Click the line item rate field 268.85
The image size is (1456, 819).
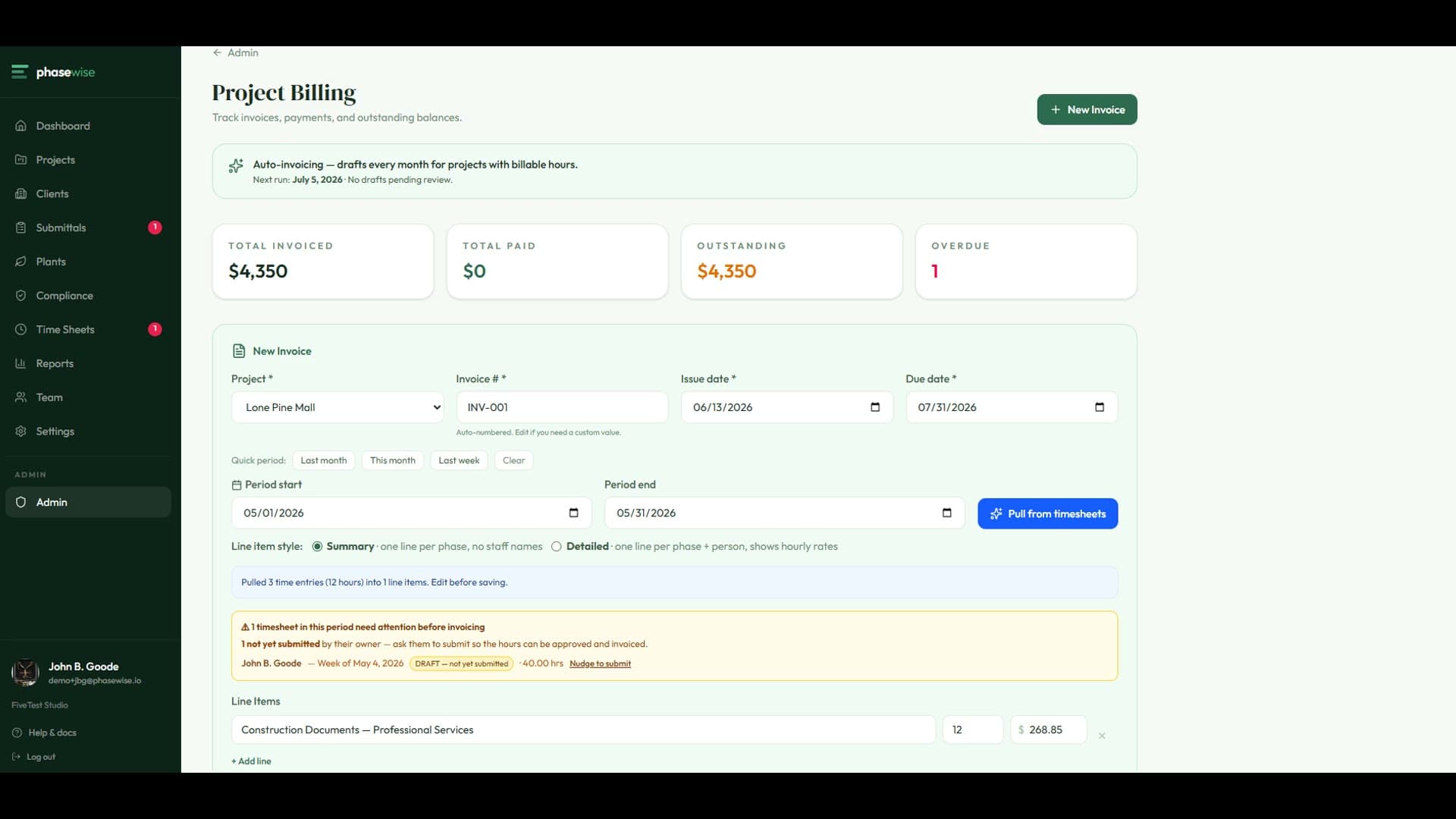[x=1049, y=730]
